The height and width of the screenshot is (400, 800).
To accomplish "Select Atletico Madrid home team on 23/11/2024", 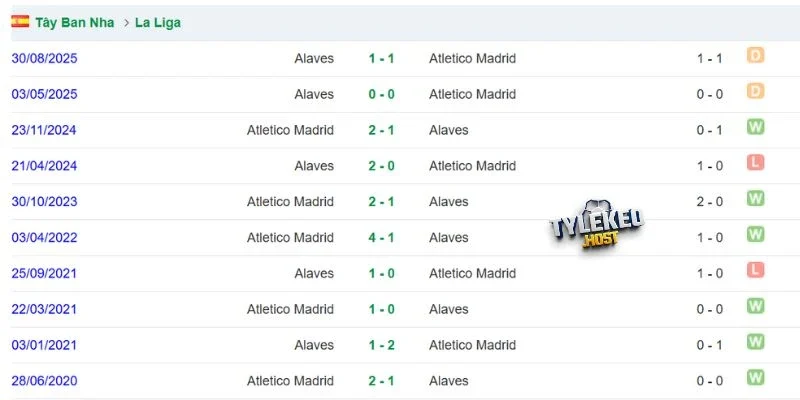I will [290, 130].
